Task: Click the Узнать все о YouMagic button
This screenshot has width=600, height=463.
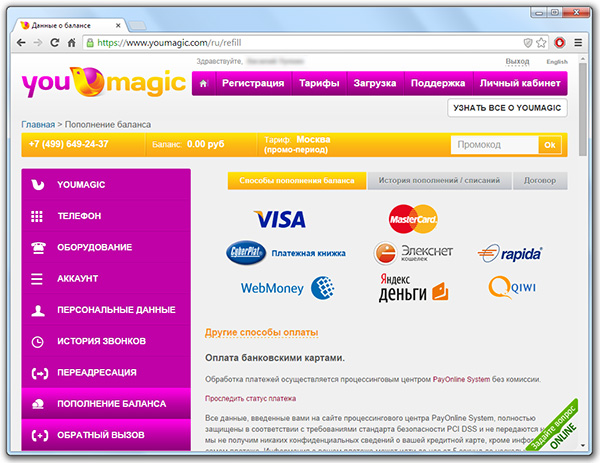Action: (x=507, y=108)
